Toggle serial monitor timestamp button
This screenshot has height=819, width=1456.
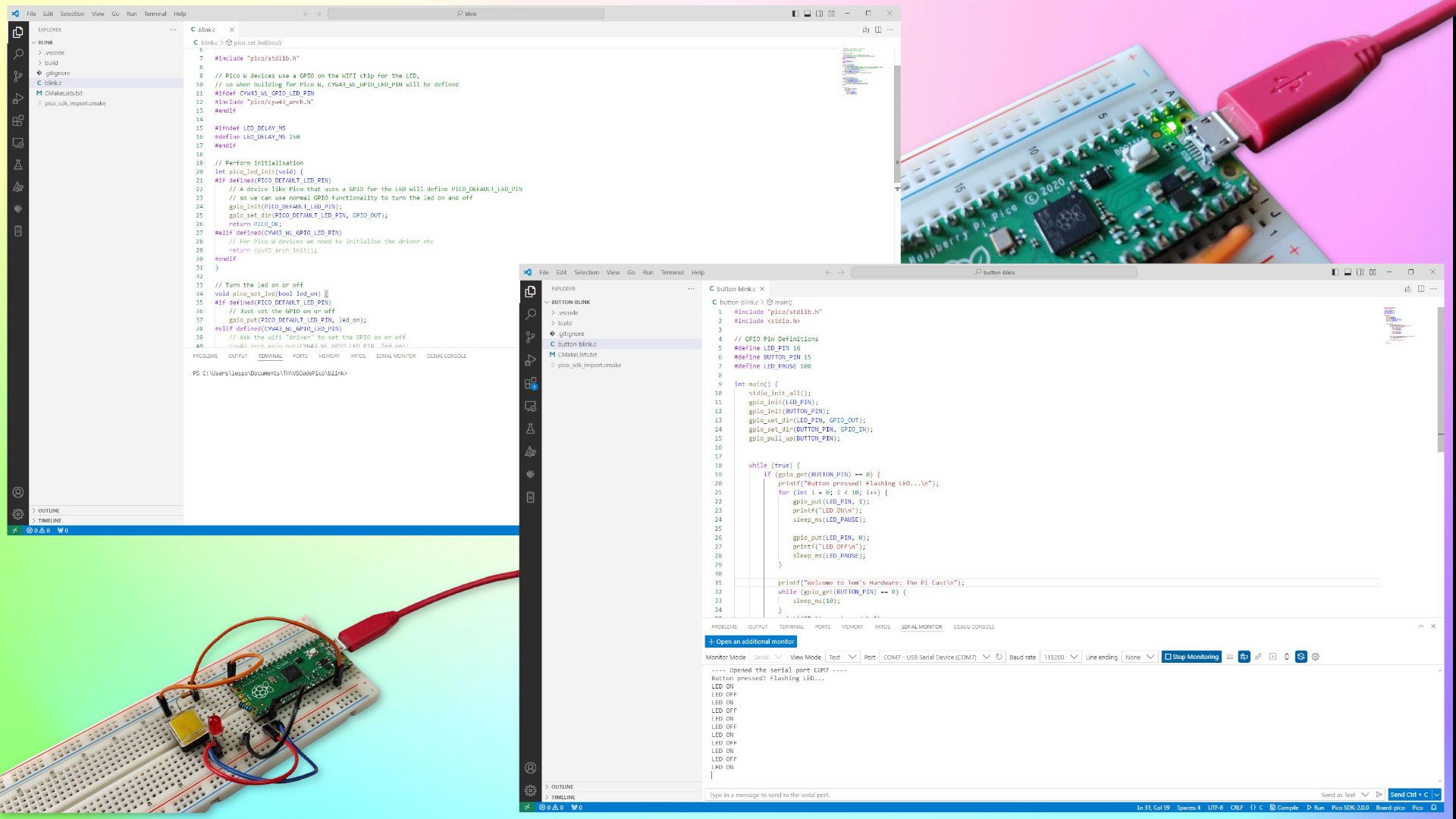pos(1287,657)
